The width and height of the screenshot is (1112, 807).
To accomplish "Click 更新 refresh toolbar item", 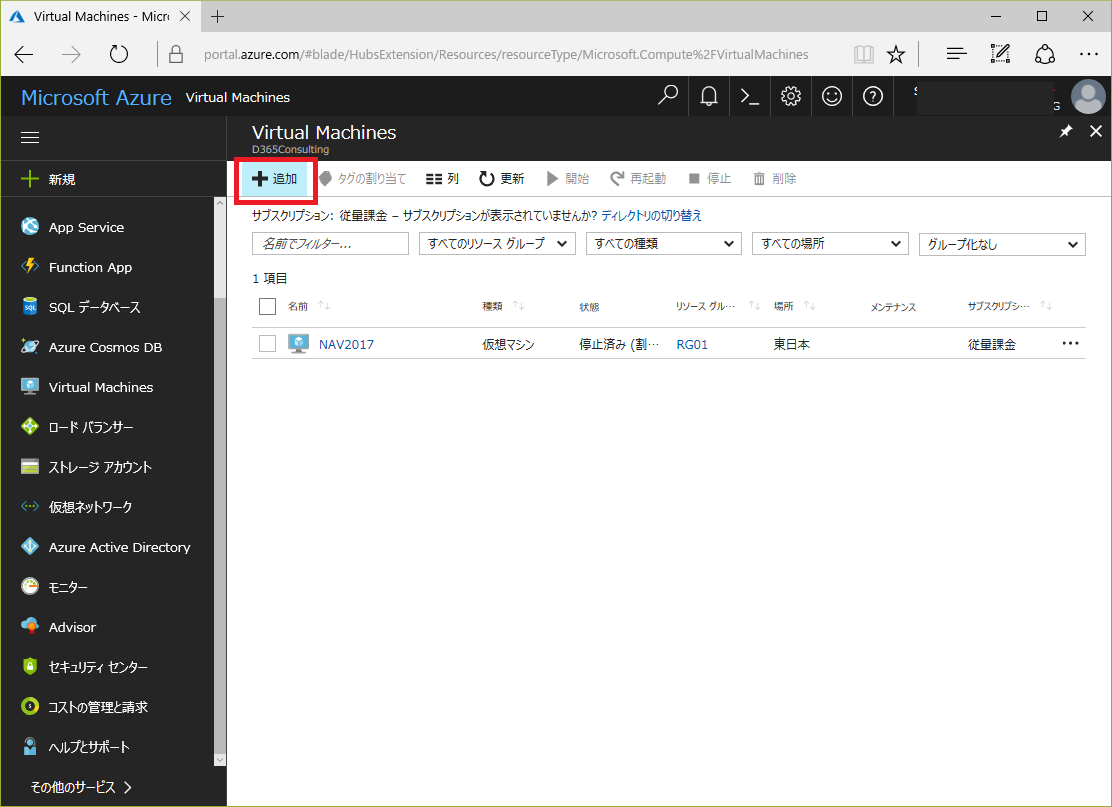I will click(x=501, y=179).
